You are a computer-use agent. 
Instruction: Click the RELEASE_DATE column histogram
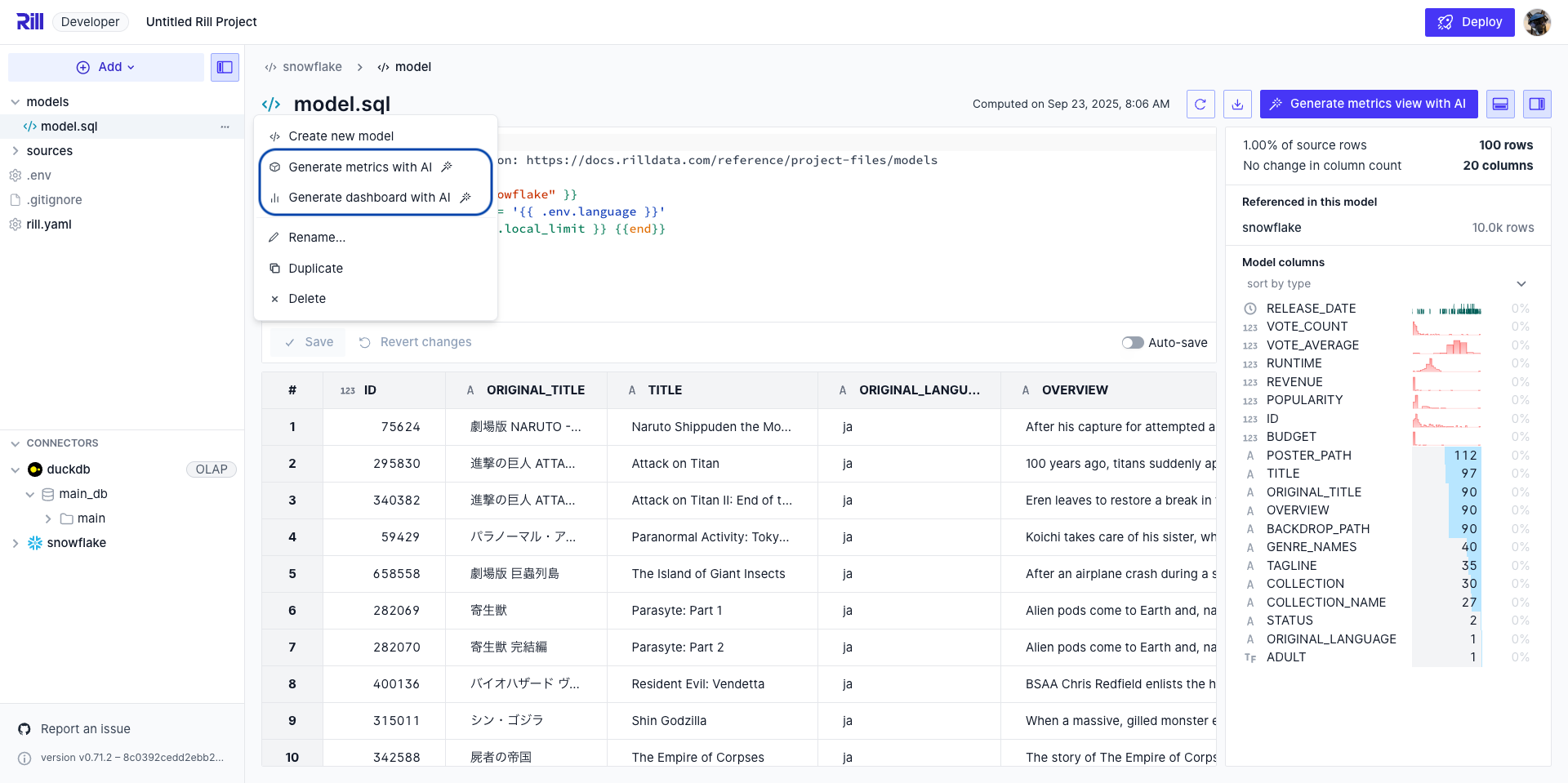pos(1446,309)
